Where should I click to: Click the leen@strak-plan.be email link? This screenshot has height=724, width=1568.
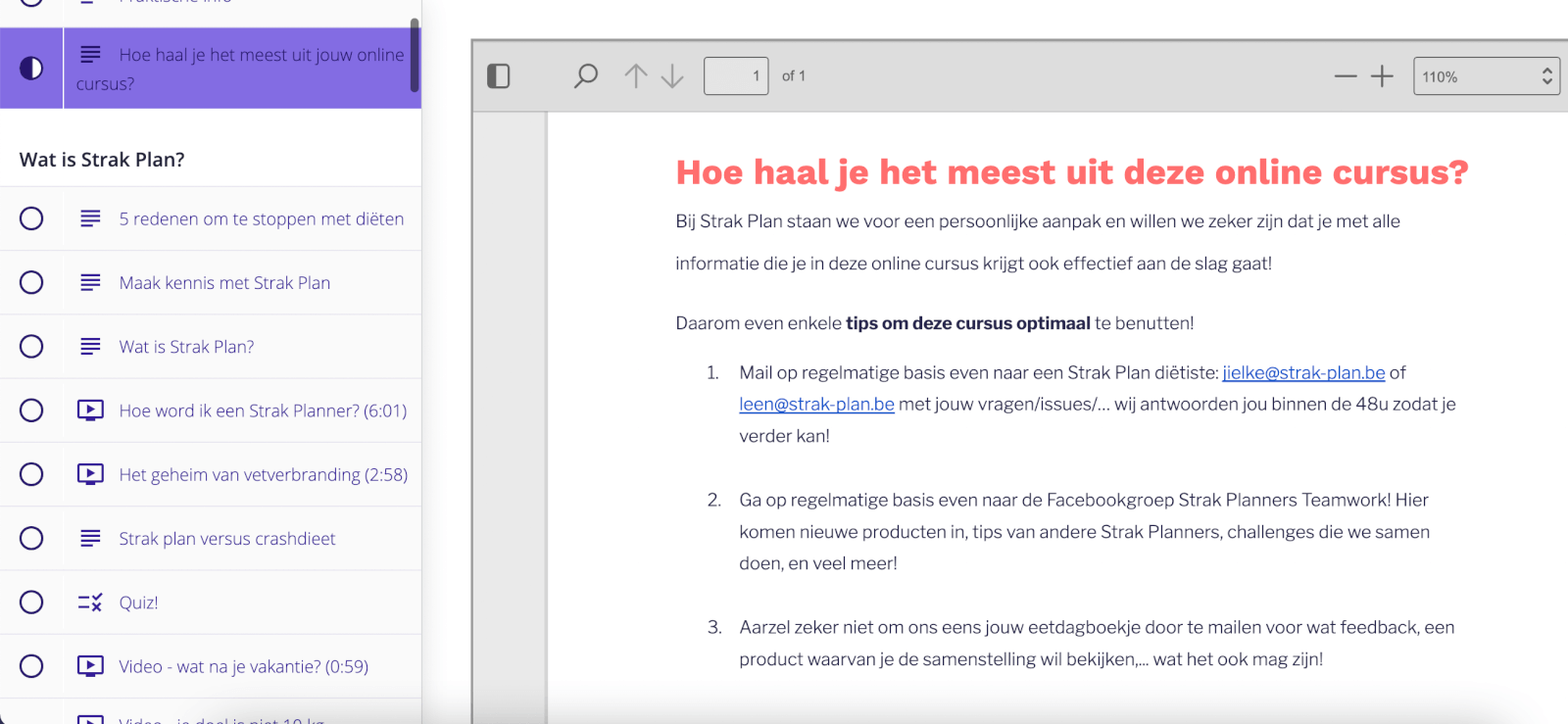click(x=816, y=404)
